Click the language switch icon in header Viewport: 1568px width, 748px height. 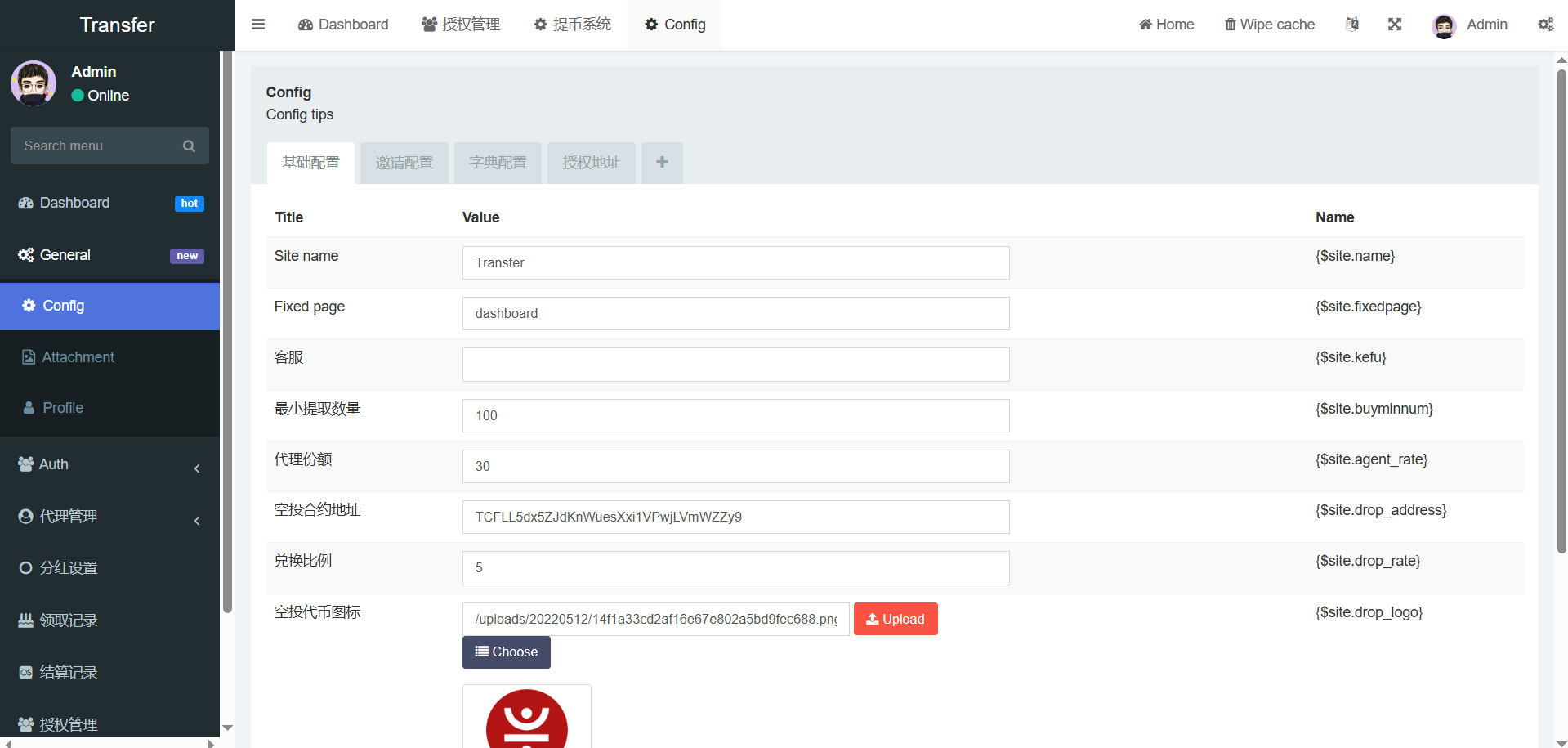[1352, 25]
